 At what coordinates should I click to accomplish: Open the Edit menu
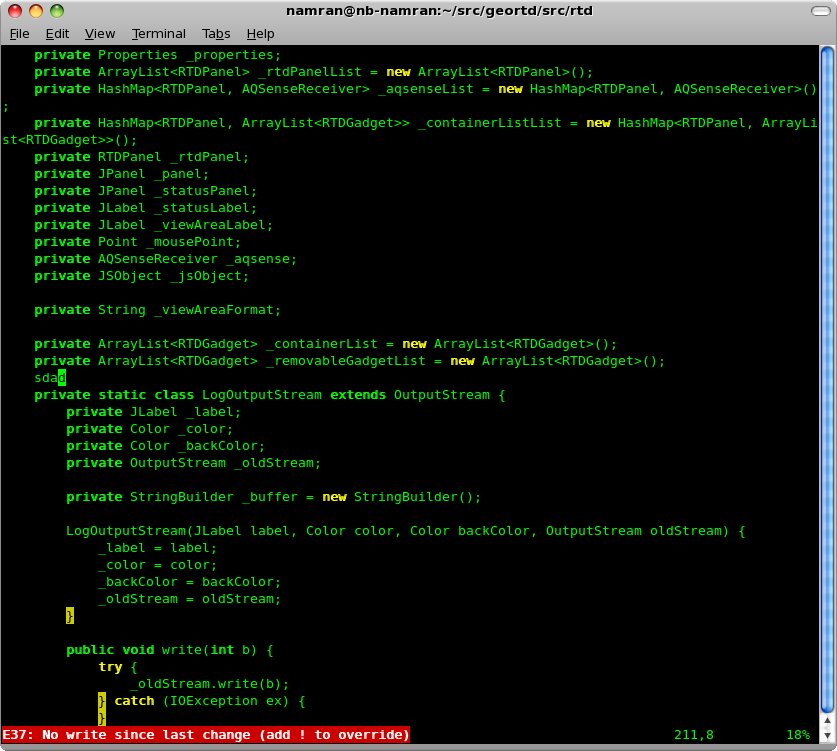[56, 33]
